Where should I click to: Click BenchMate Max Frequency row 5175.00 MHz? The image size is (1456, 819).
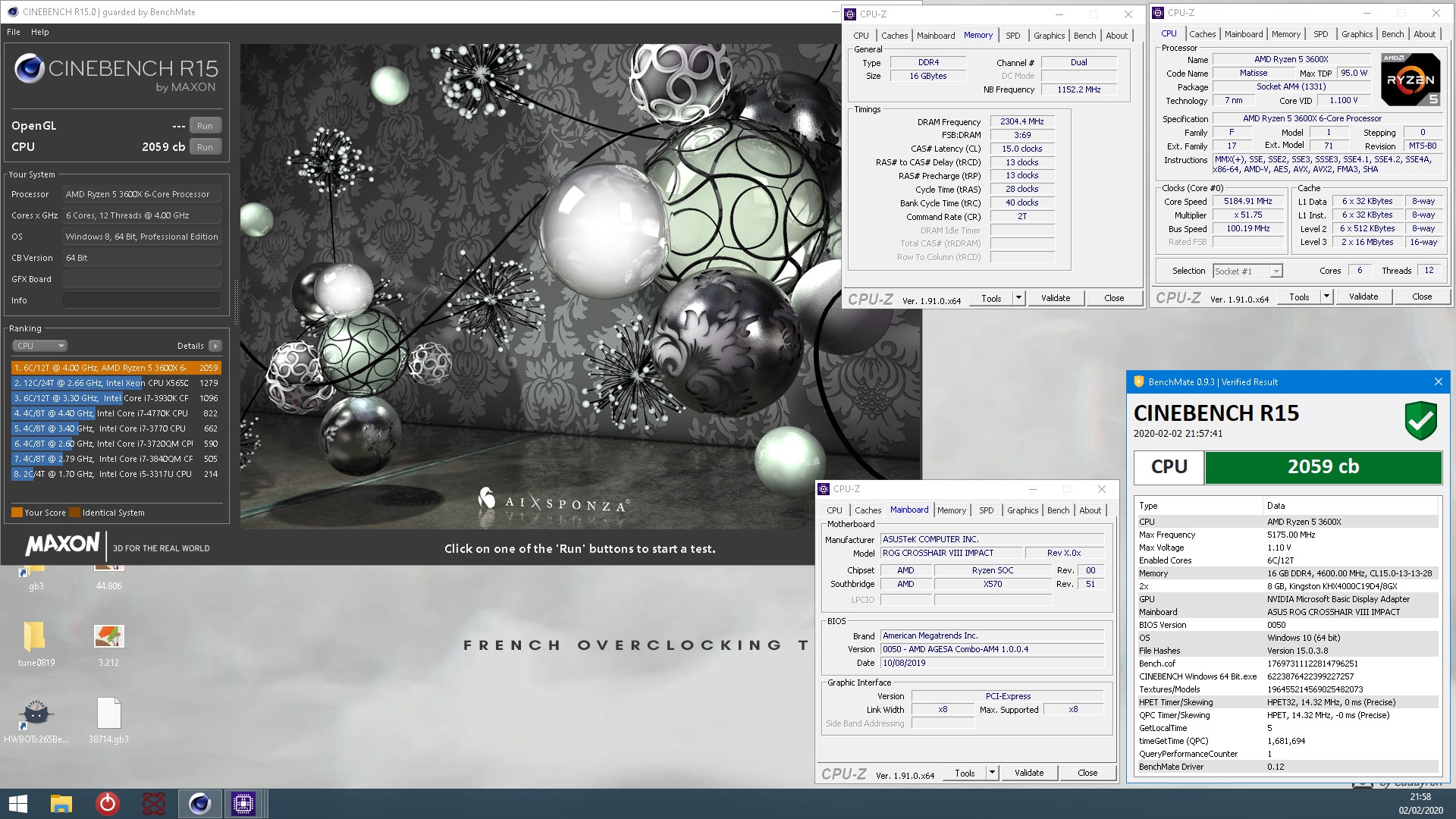(1287, 535)
